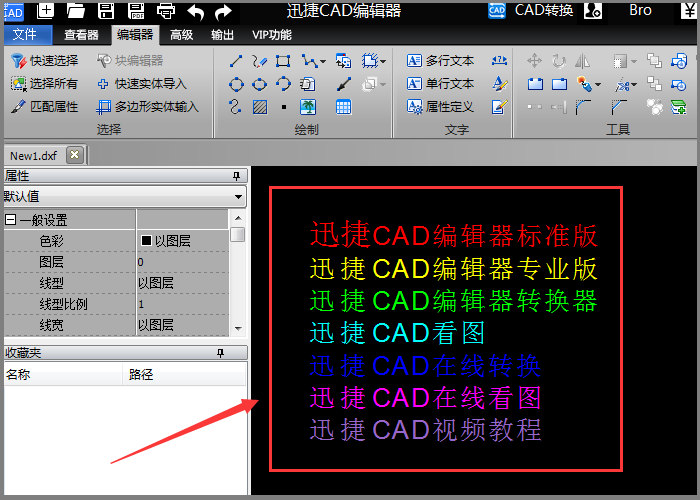Click the stacked documents icon in Draw group
Image resolution: width=700 pixels, height=500 pixels.
click(x=308, y=84)
